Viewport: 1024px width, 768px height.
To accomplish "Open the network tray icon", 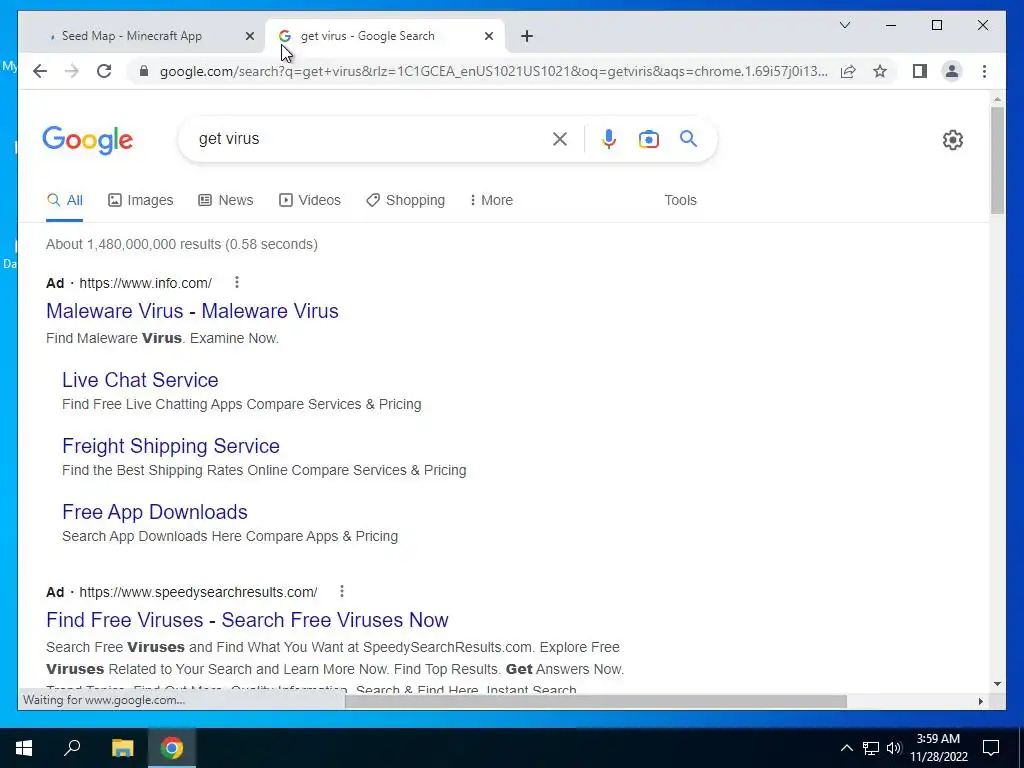I will [871, 748].
